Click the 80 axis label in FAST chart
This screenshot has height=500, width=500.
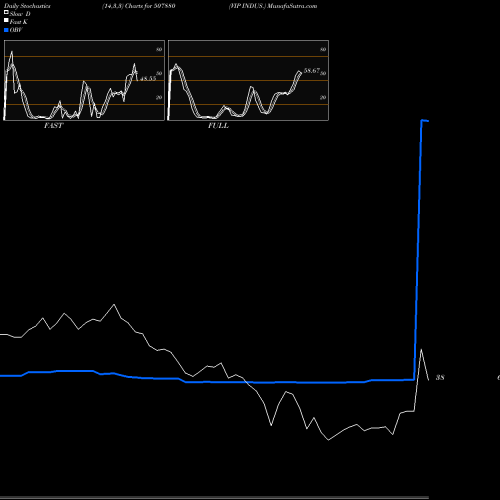(x=159, y=49)
